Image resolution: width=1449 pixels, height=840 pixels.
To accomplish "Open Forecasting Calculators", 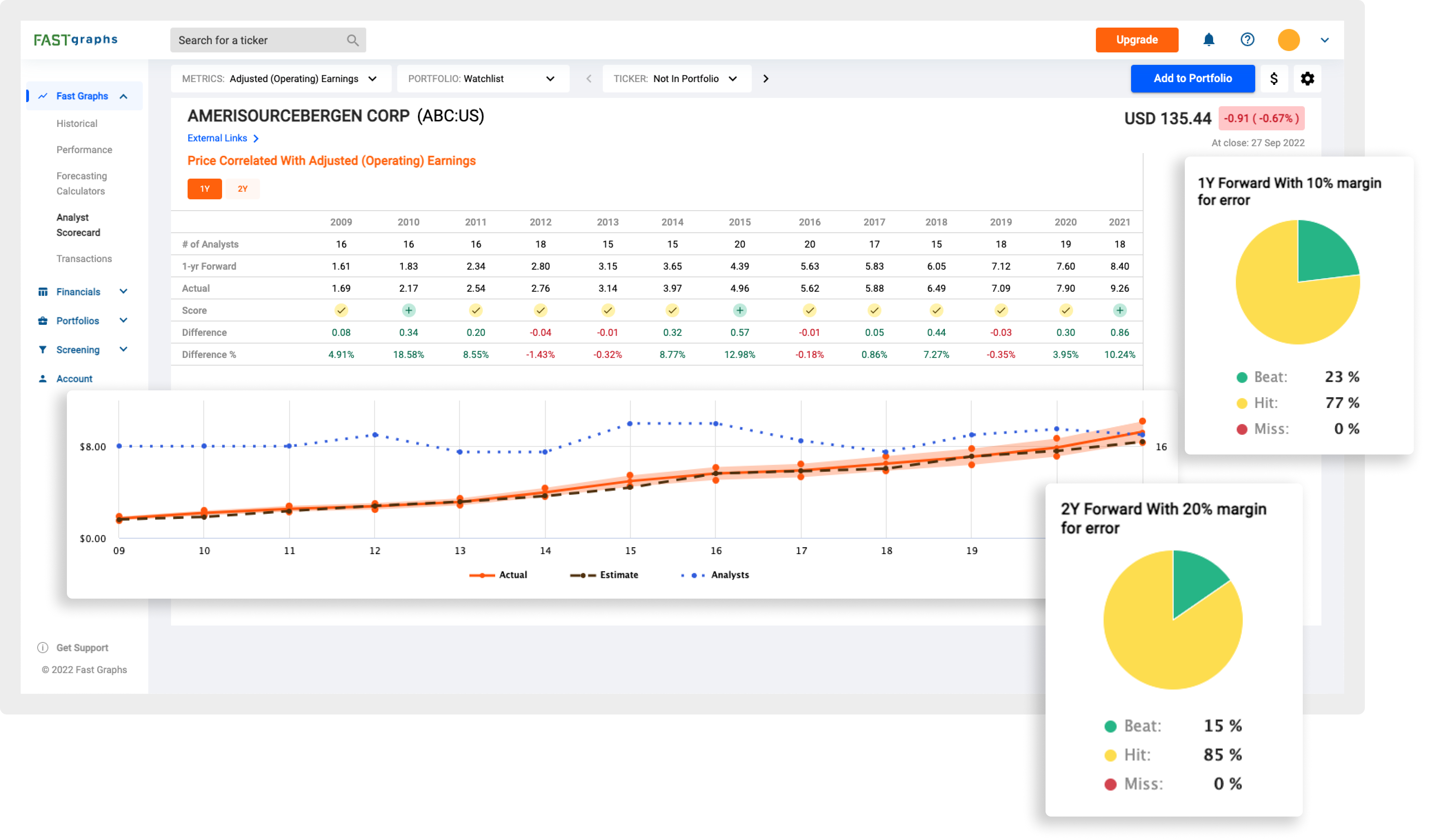I will 82,183.
